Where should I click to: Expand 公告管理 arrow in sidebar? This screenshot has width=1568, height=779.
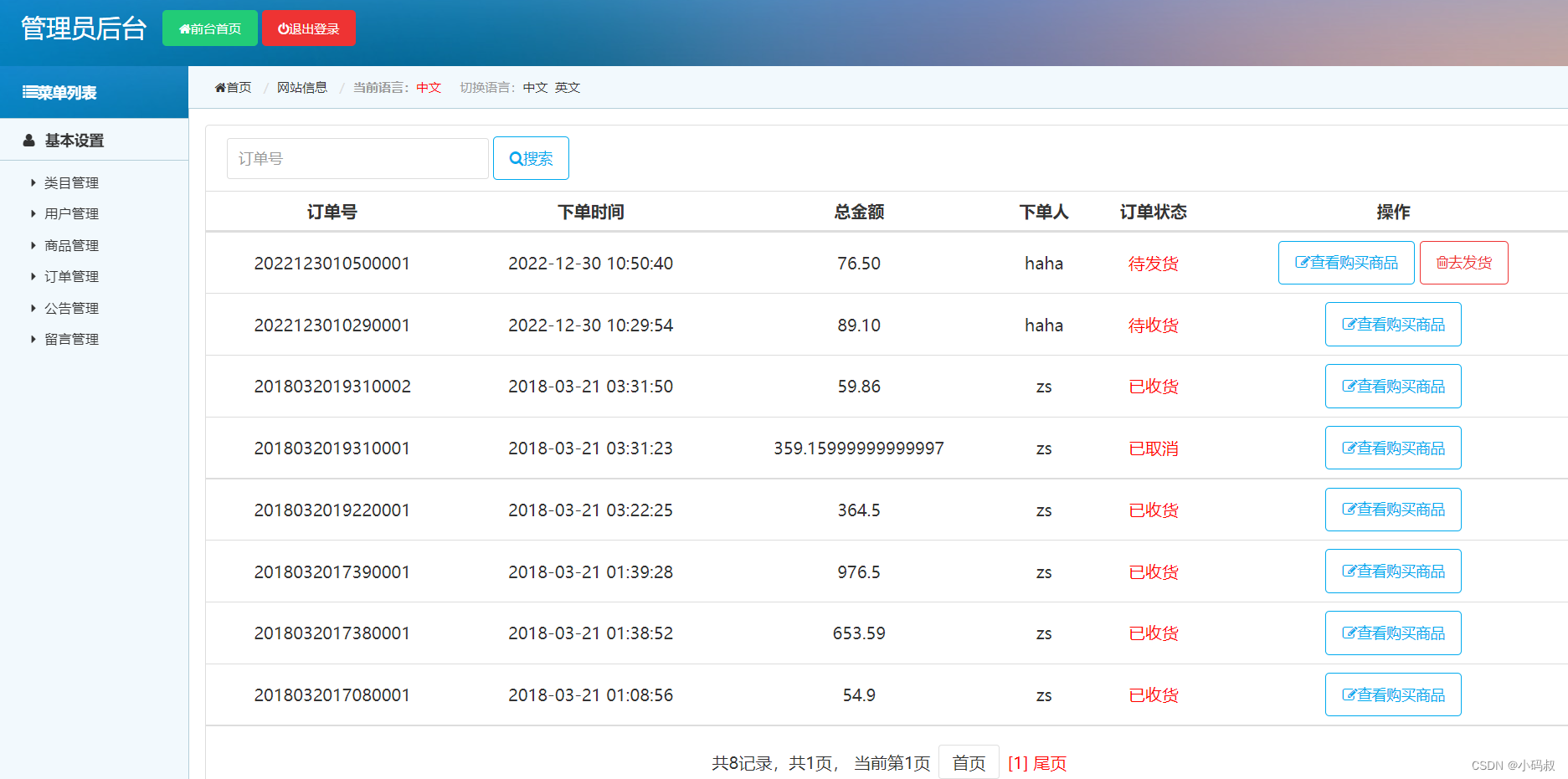coord(33,308)
